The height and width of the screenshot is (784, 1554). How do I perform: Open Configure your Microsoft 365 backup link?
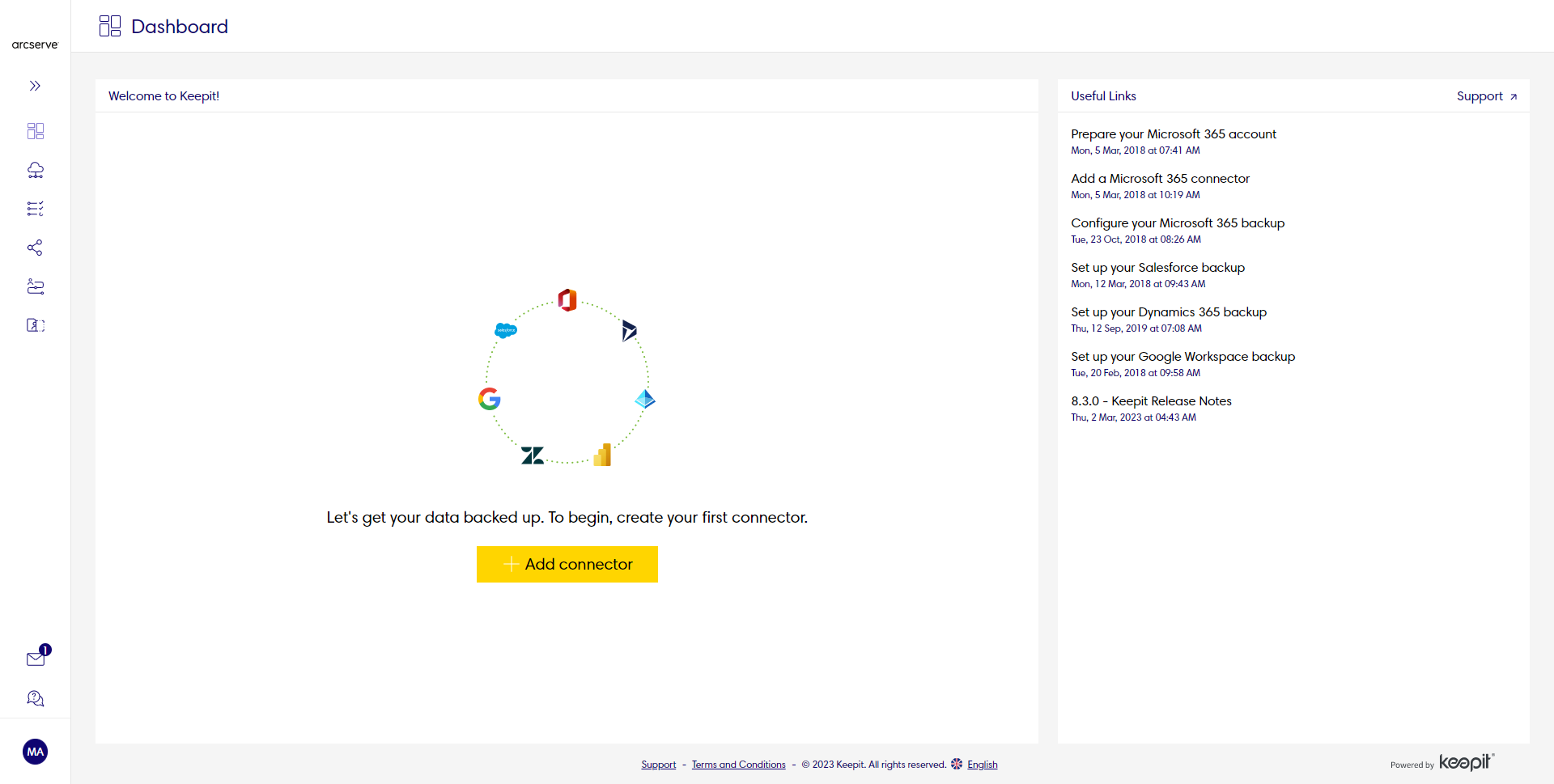(x=1177, y=223)
